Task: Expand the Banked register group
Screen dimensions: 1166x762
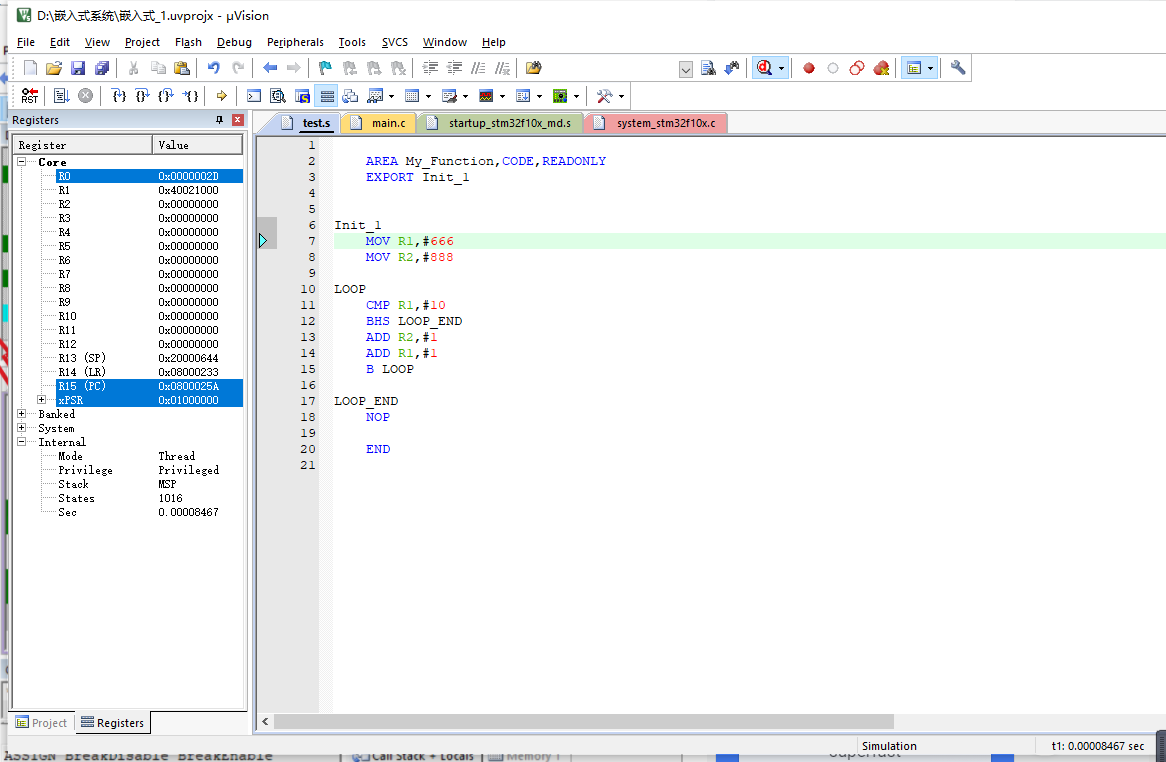Action: click(22, 414)
